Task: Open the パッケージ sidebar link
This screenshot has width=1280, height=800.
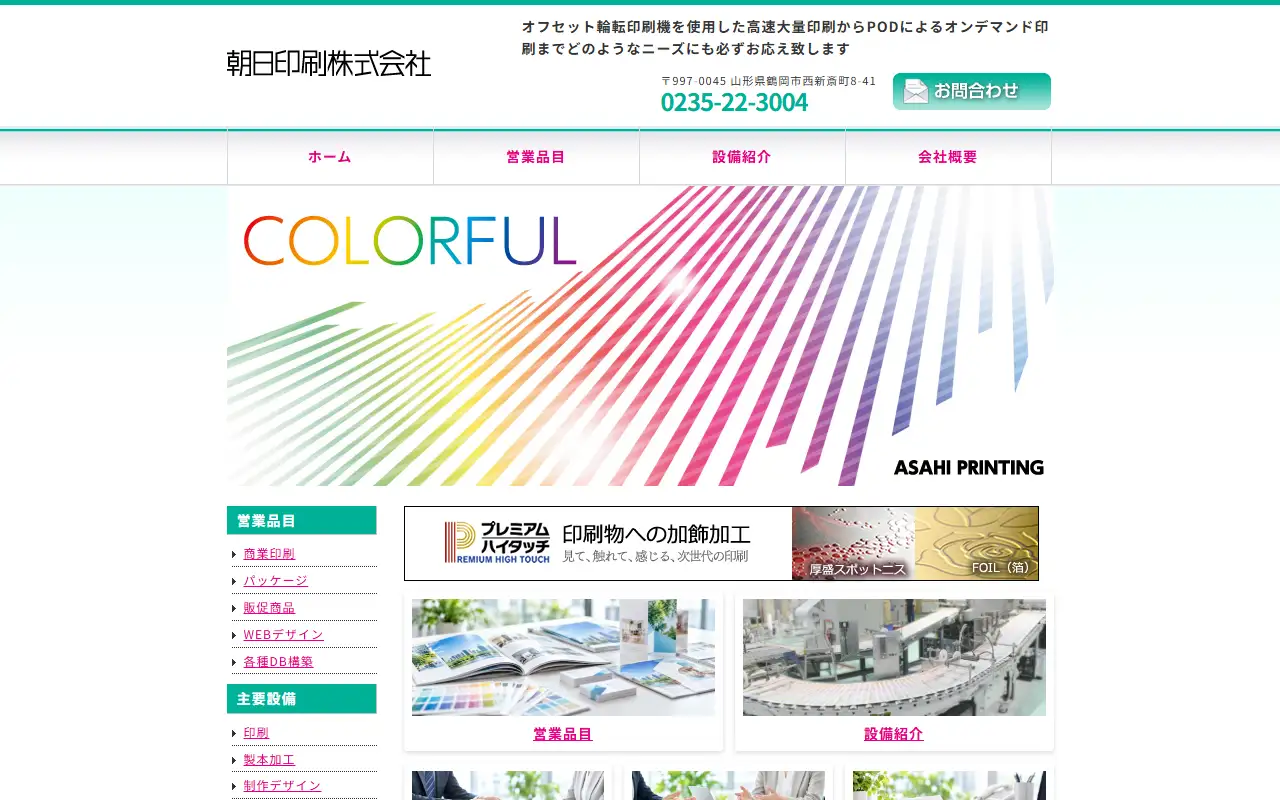Action: pyautogui.click(x=275, y=581)
